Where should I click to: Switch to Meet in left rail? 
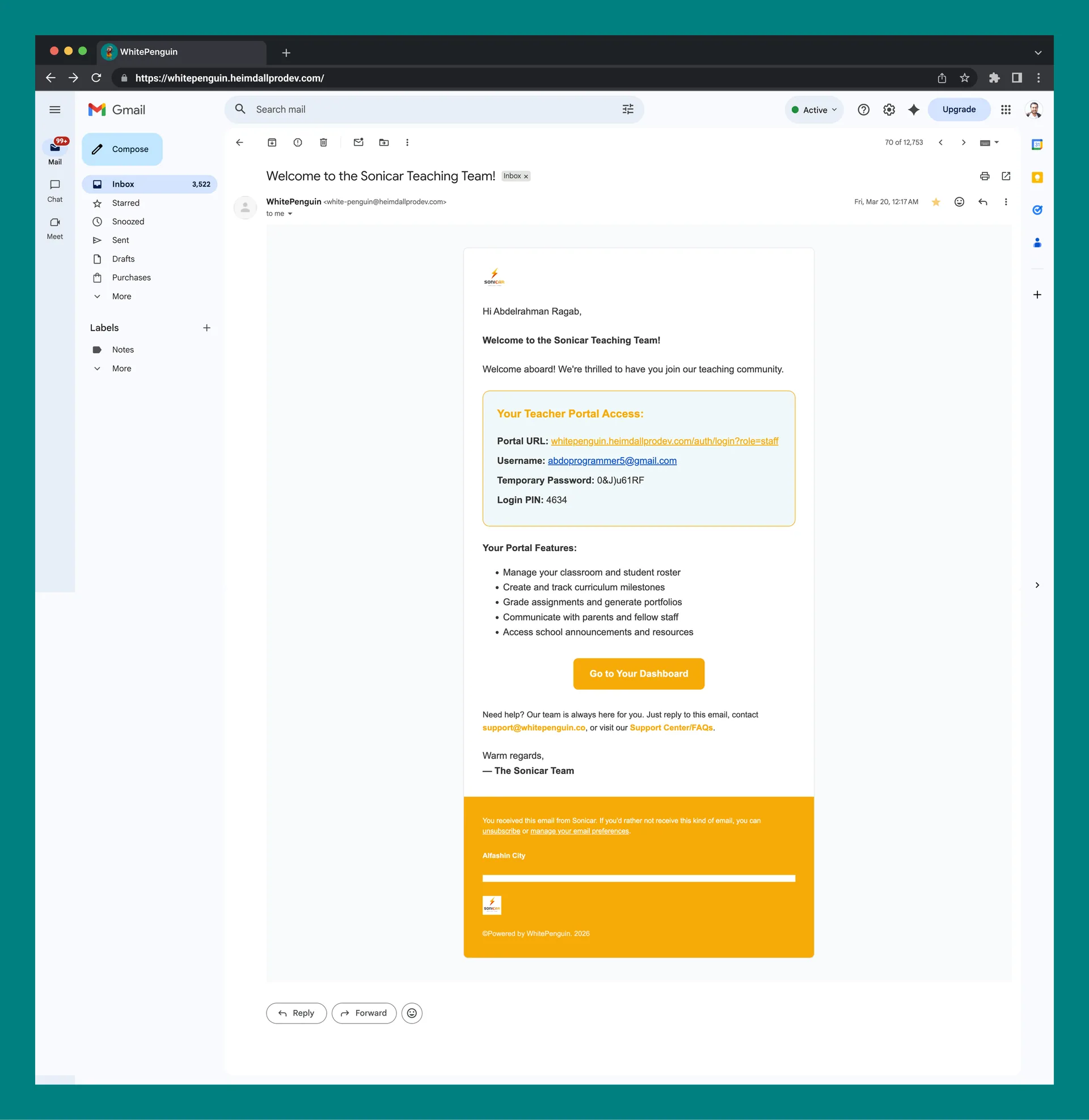coord(55,227)
